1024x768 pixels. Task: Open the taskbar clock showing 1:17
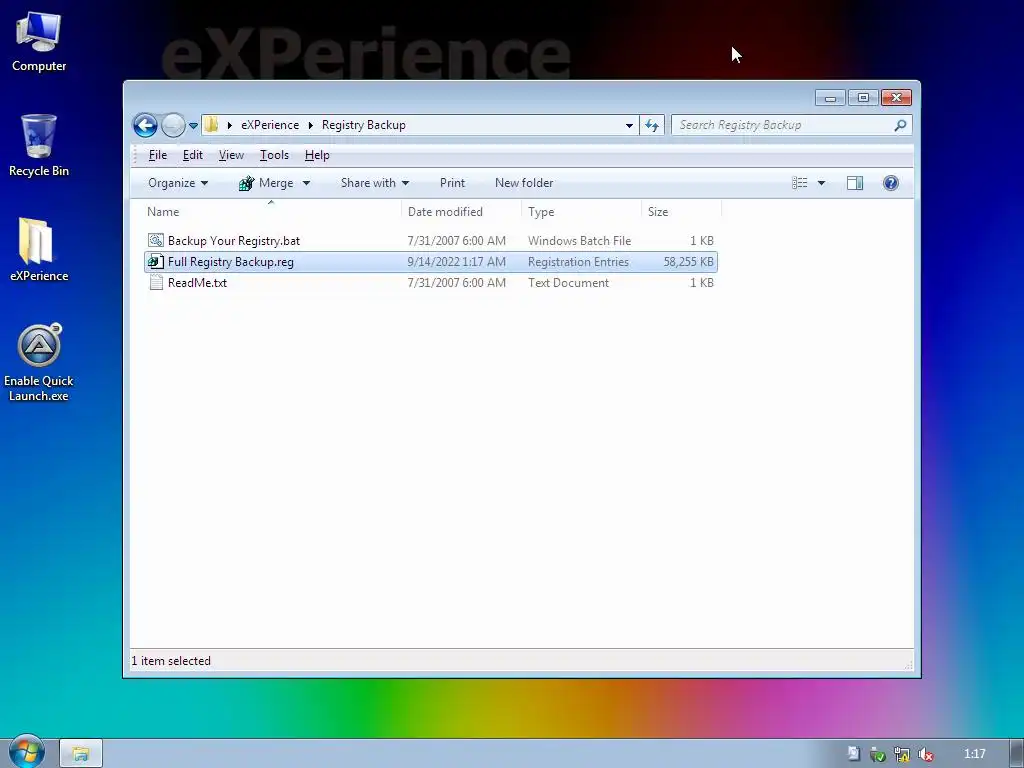(974, 754)
